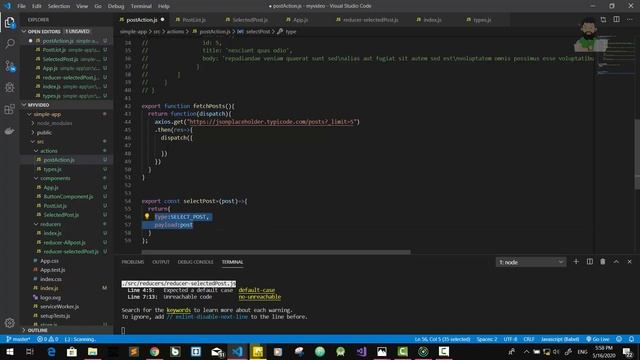Switch to the App.js editor tab
The height and width of the screenshot is (360, 640).
point(300,20)
